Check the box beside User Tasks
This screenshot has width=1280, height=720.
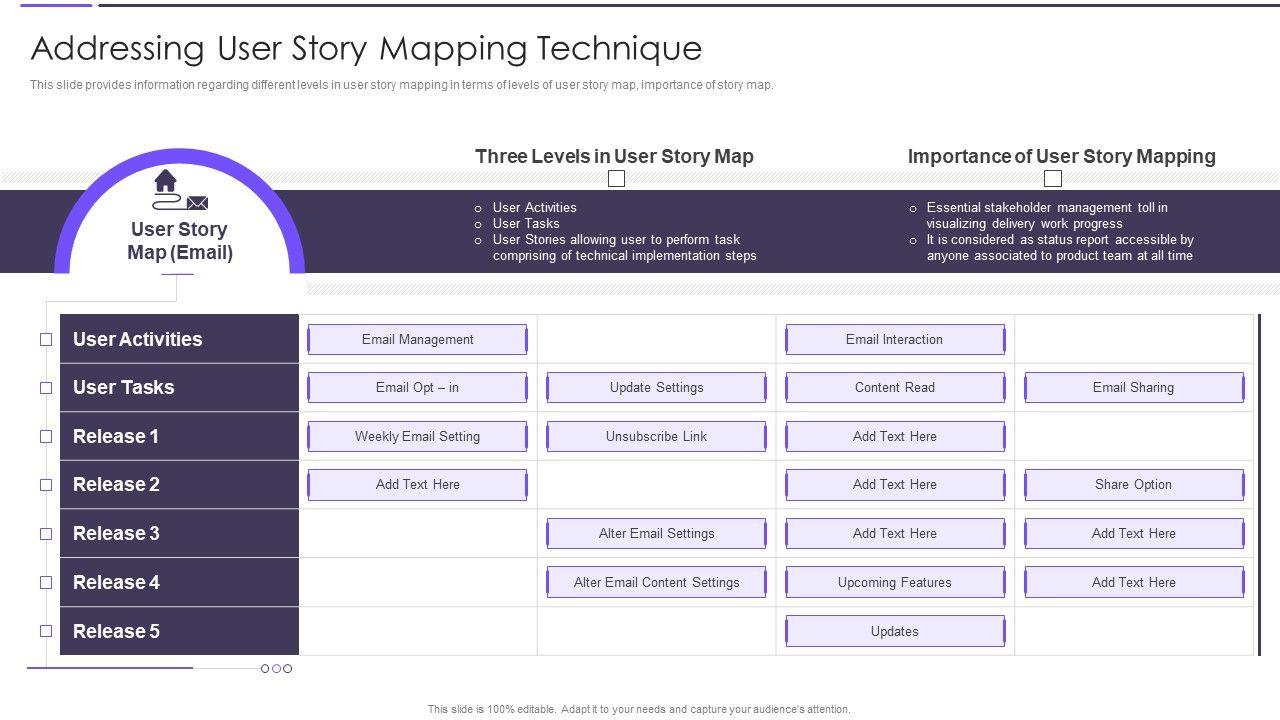click(46, 388)
